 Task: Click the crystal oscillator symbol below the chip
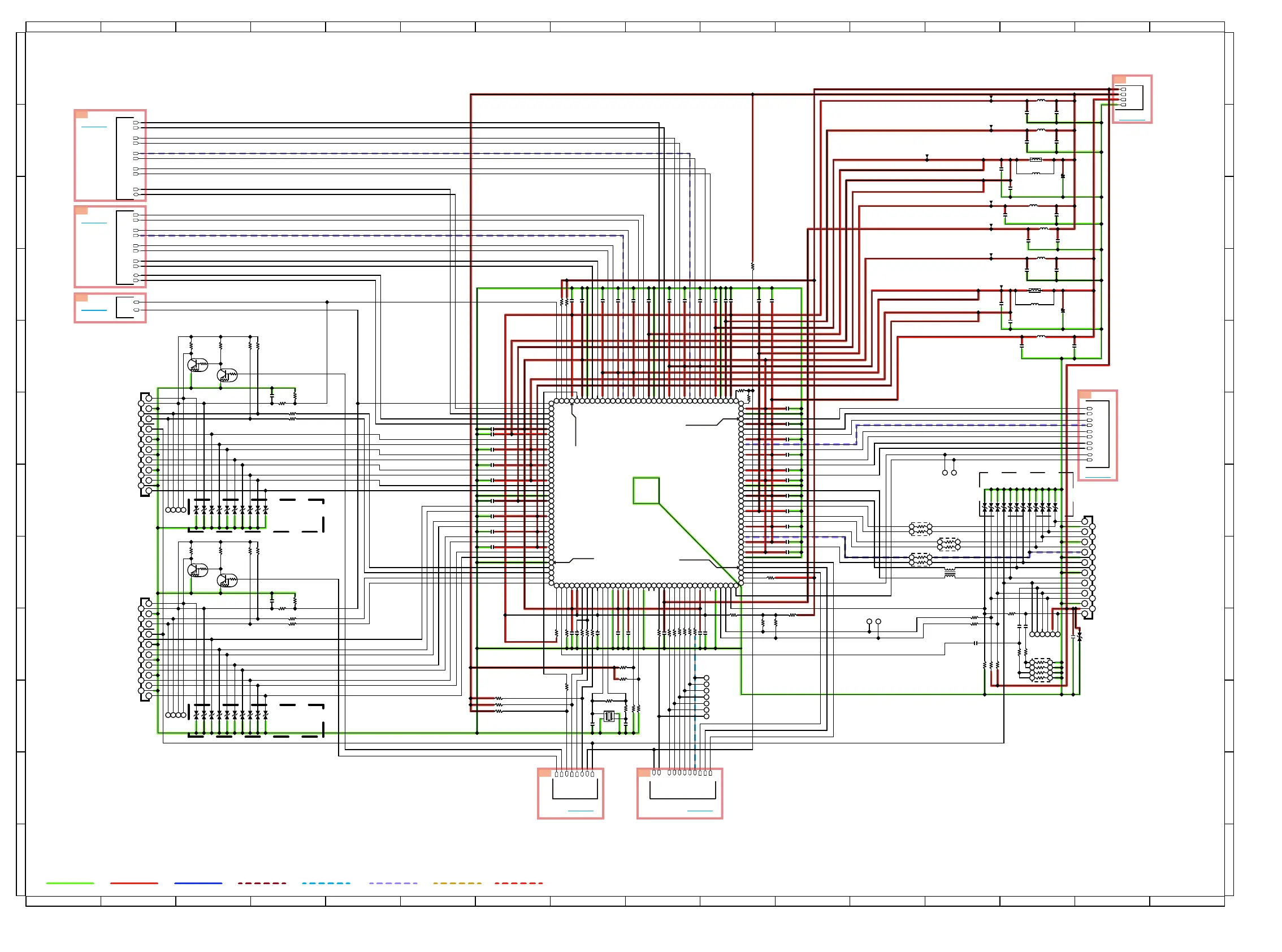(x=609, y=717)
